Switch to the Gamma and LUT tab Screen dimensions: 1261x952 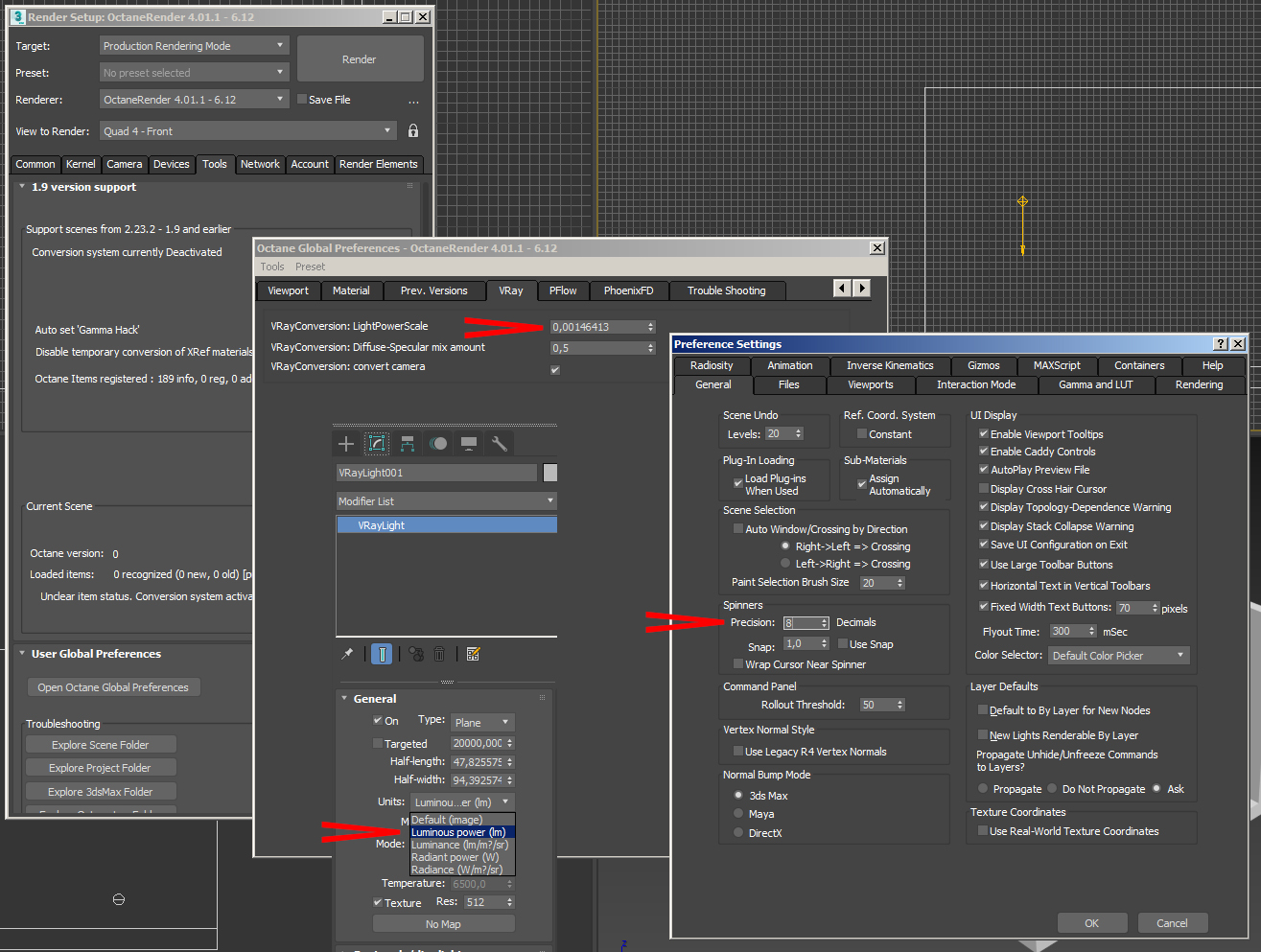[1095, 384]
